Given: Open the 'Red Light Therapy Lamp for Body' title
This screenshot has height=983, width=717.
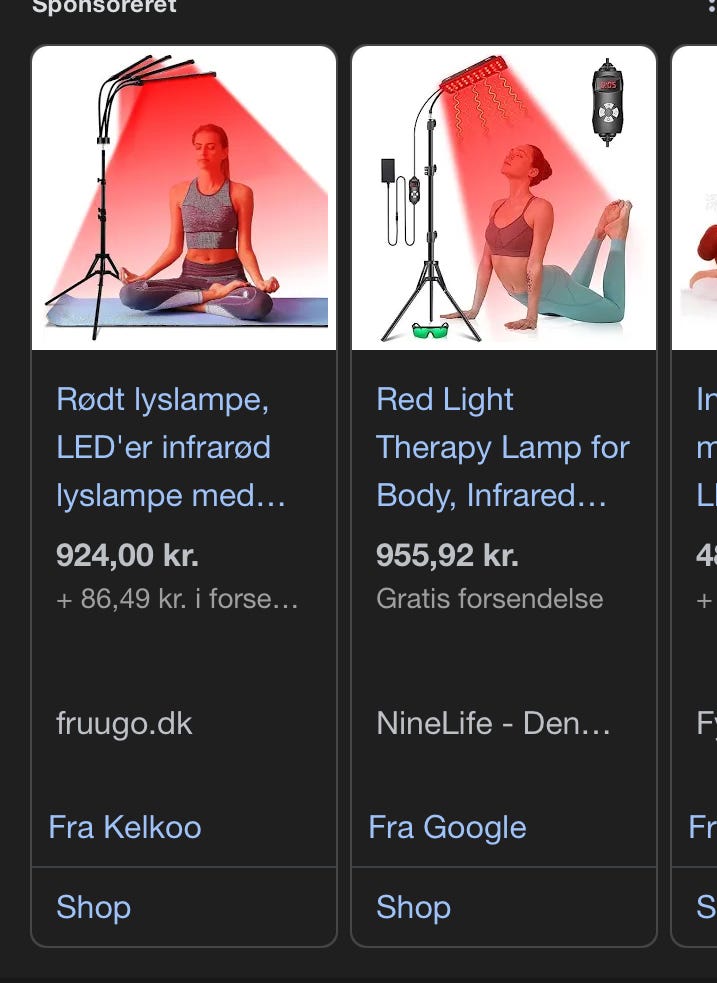Looking at the screenshot, I should point(502,447).
